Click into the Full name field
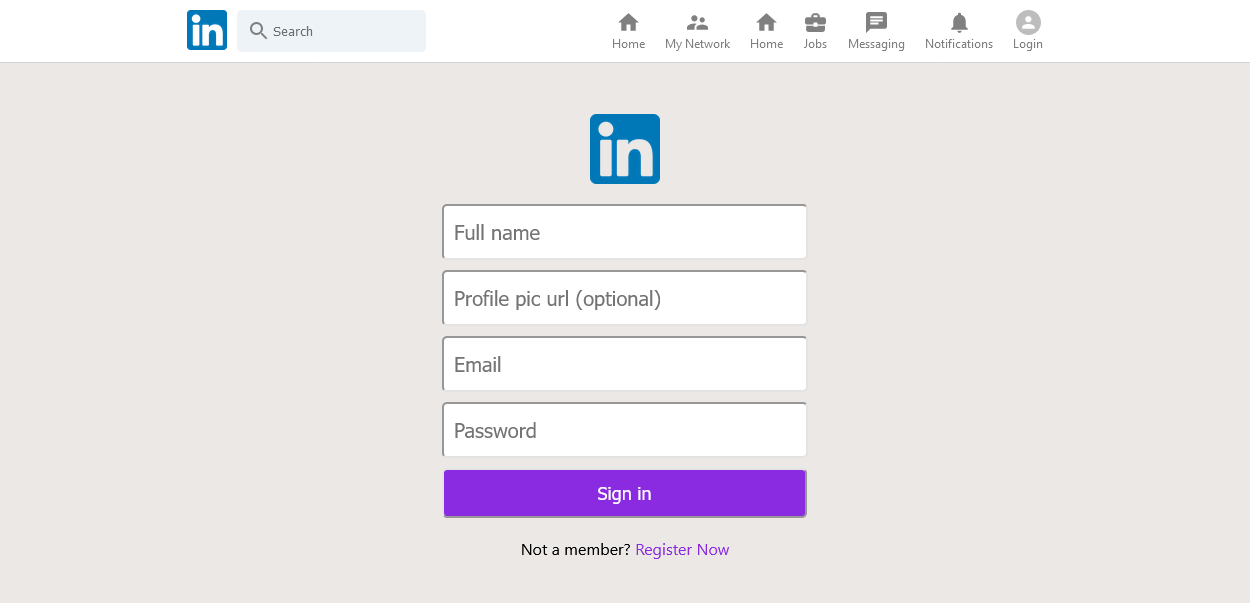The image size is (1250, 603). pos(625,232)
